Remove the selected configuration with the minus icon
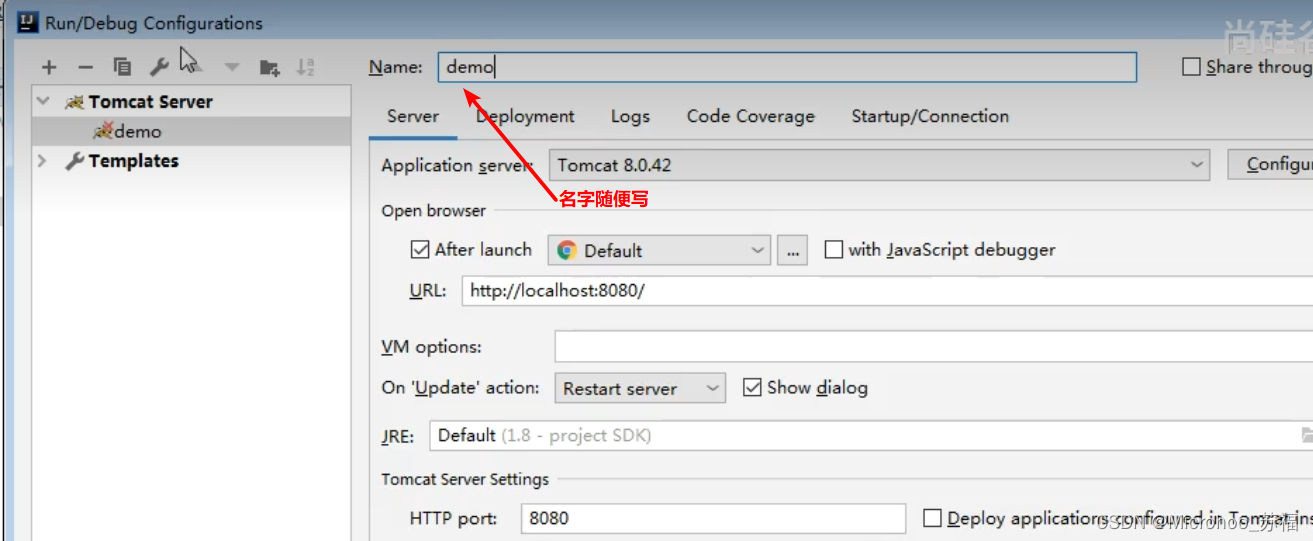 [x=85, y=67]
